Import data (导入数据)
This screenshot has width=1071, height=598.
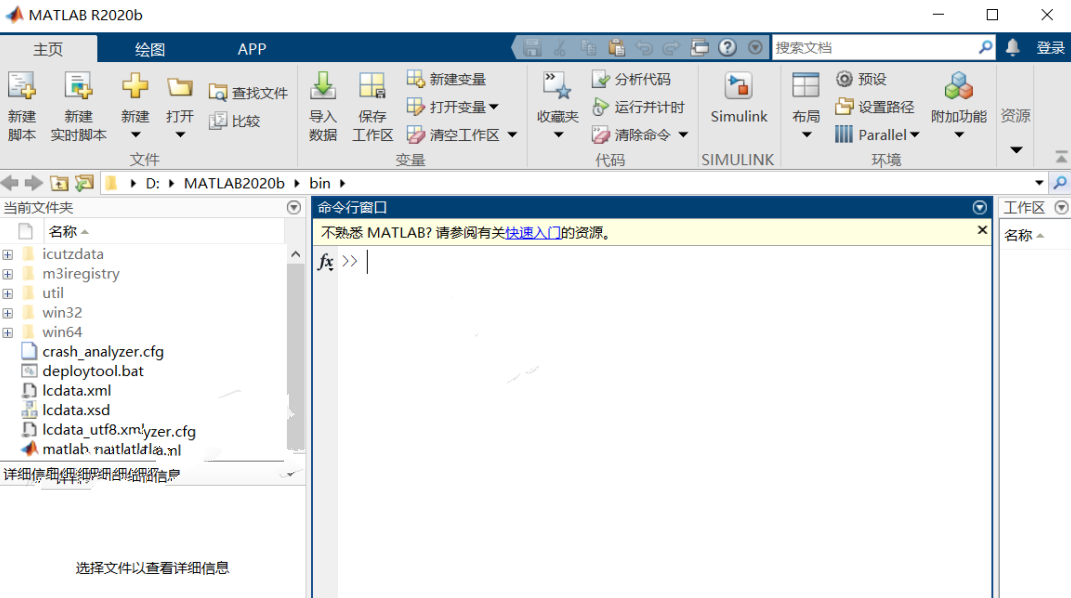(x=323, y=107)
